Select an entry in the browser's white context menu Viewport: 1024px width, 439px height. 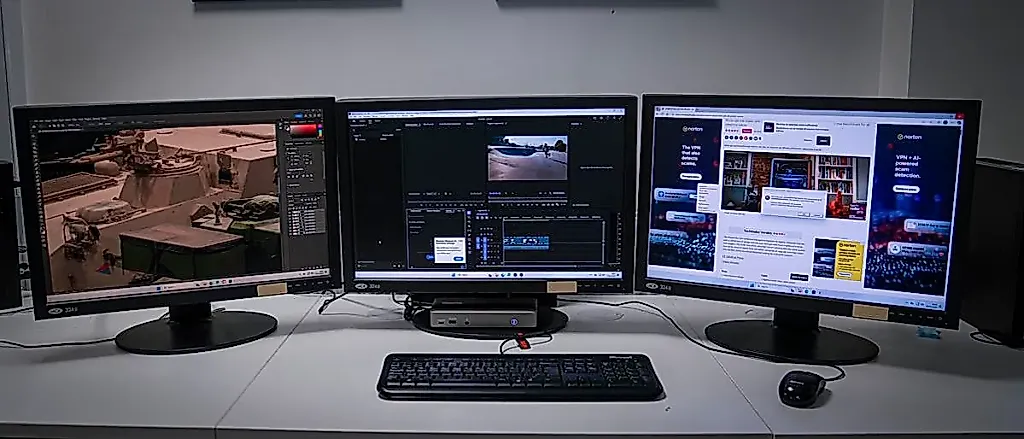point(708,198)
